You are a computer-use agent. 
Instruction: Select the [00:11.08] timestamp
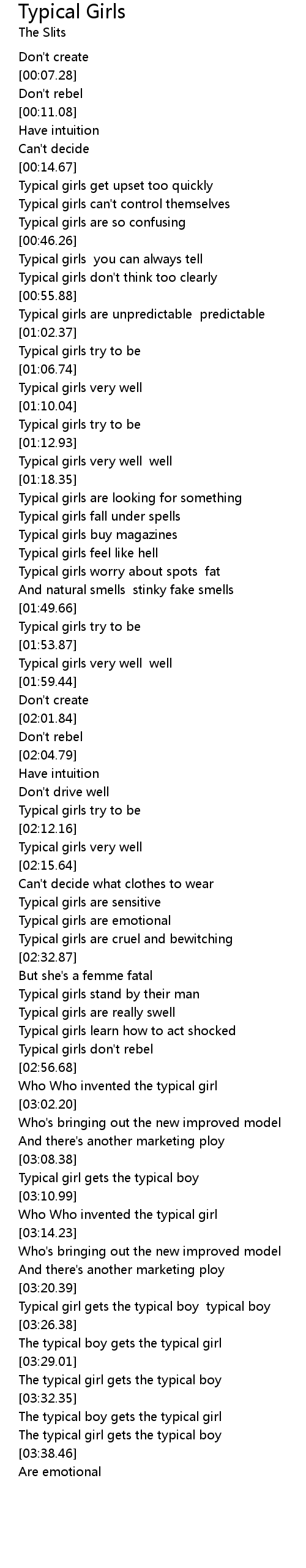click(x=48, y=112)
